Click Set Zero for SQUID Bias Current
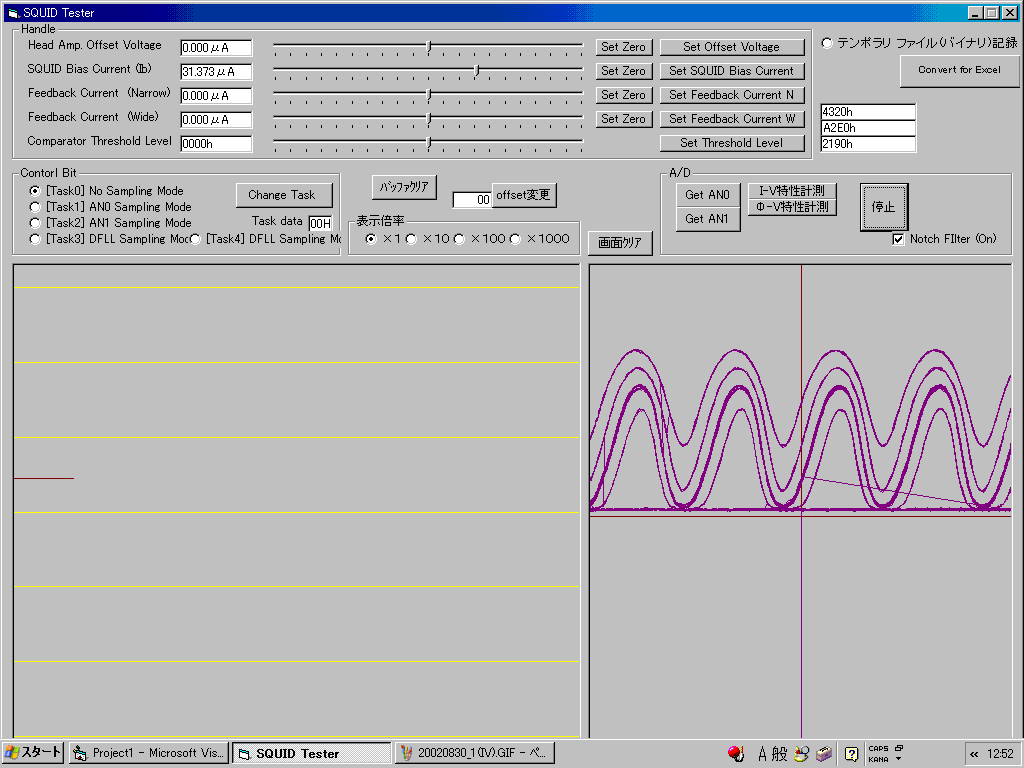Viewport: 1024px width, 768px height. pyautogui.click(x=624, y=71)
